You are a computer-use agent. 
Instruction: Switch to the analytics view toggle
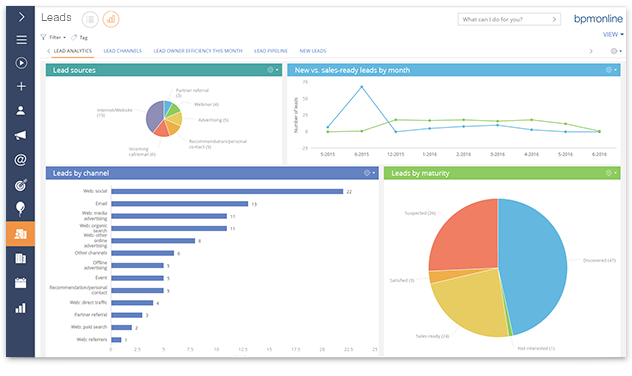(x=111, y=19)
